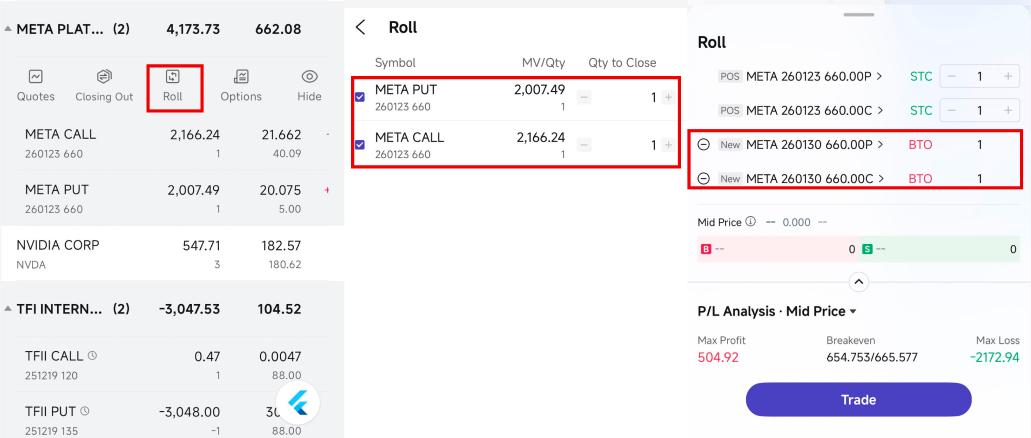This screenshot has width=1031, height=438.
Task: Uncheck the META PUT checkbox
Action: pyautogui.click(x=360, y=97)
